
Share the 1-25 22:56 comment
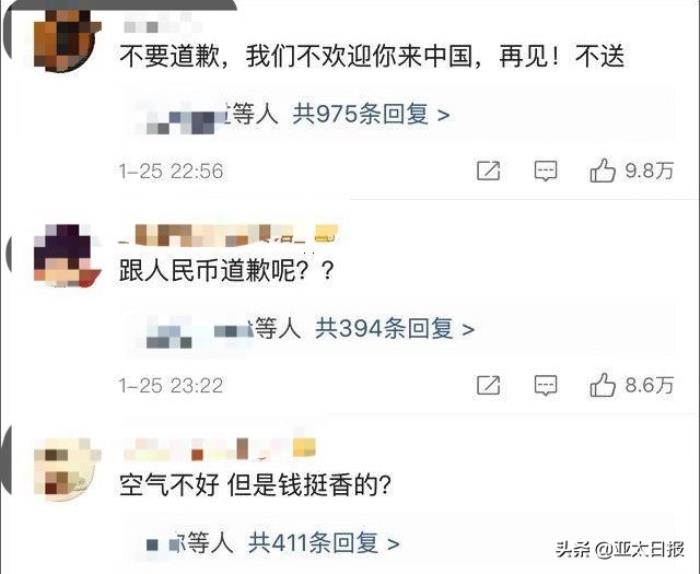pos(488,171)
